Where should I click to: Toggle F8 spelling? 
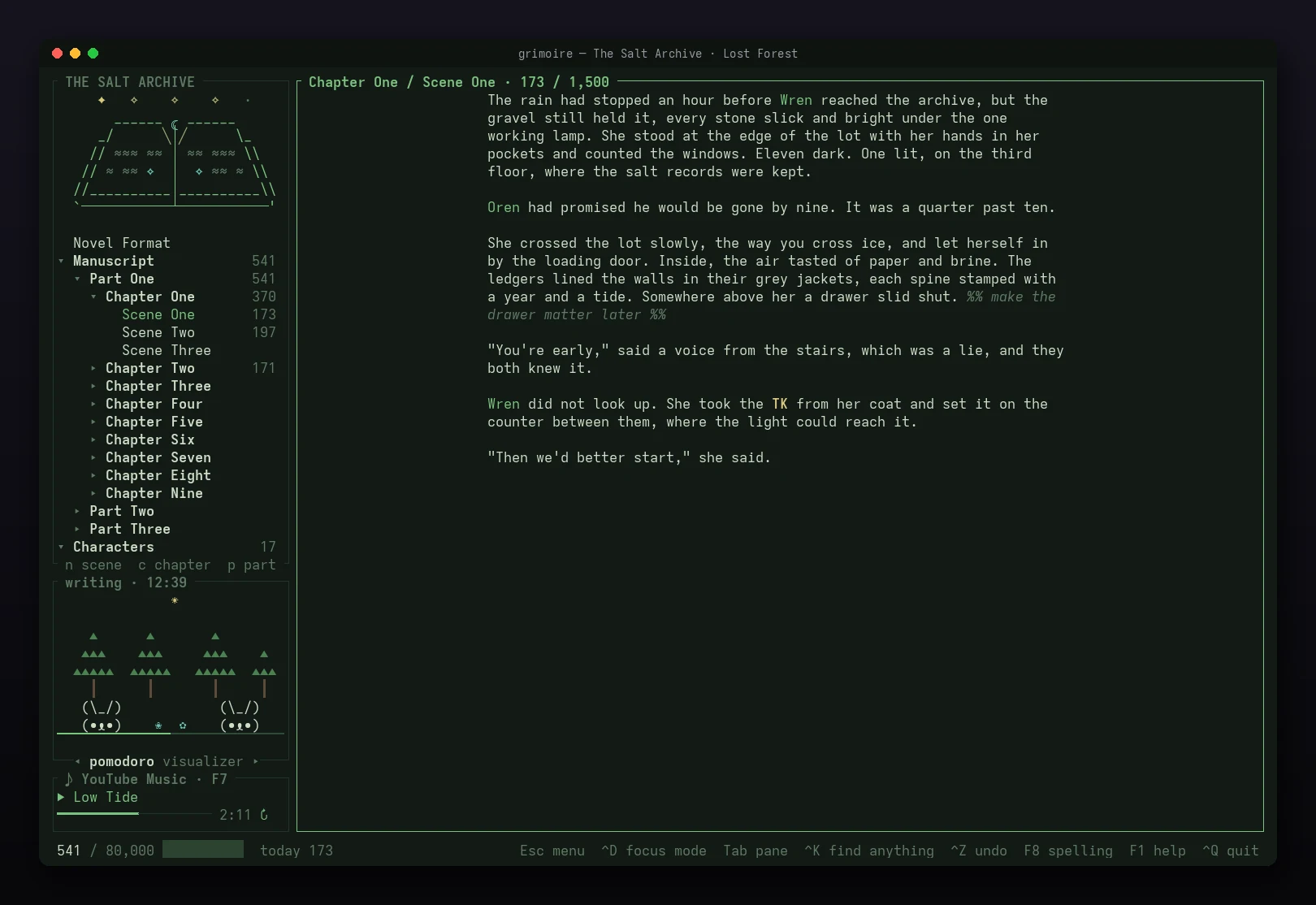pos(1068,851)
